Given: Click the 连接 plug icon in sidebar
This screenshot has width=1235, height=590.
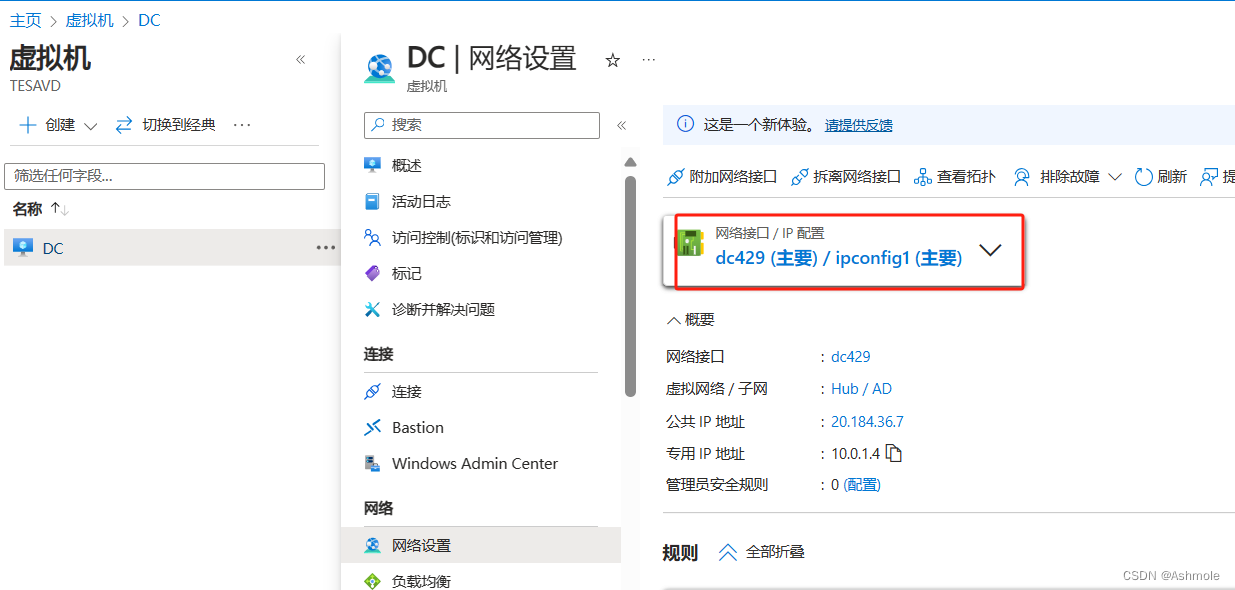Looking at the screenshot, I should (x=373, y=391).
